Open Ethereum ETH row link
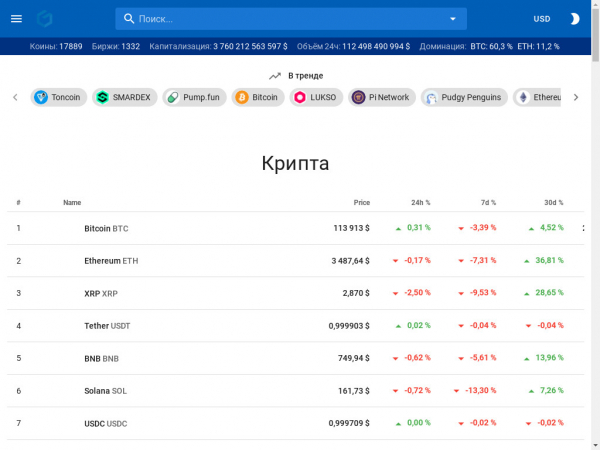 click(111, 261)
